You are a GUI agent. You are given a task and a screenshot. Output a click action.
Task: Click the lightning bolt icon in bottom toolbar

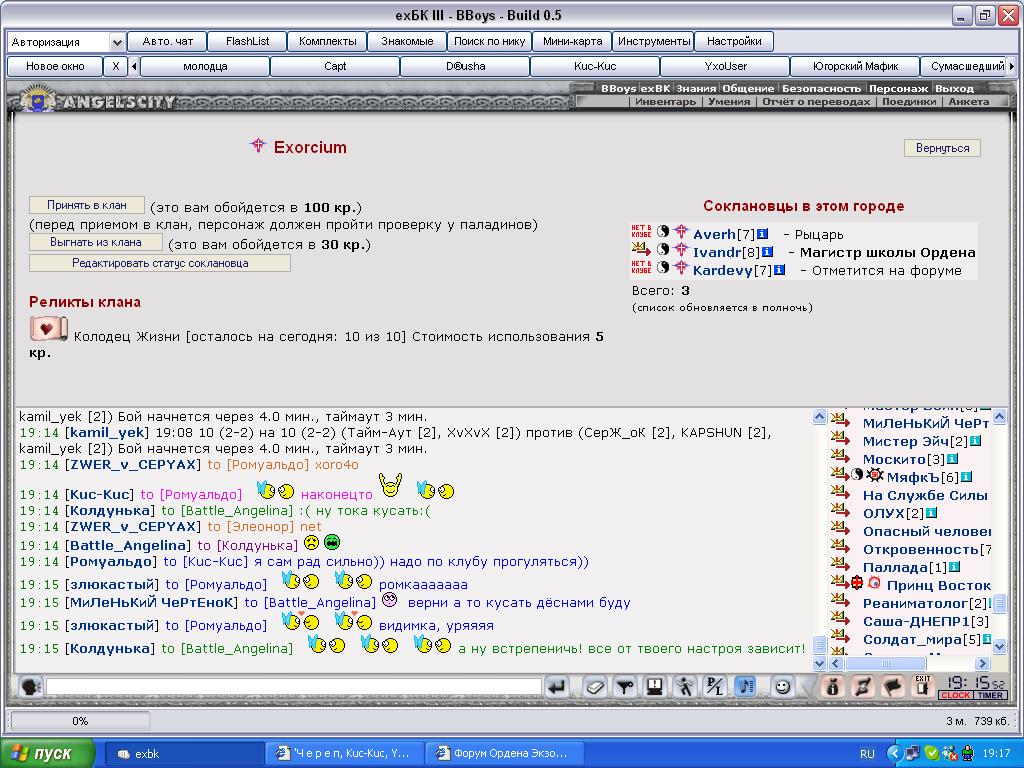pos(863,687)
